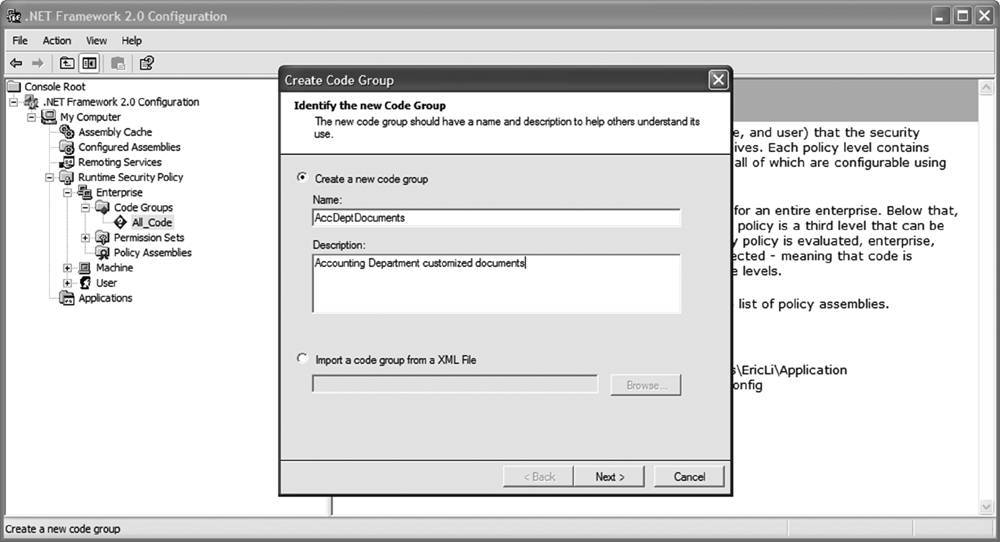Screen dimensions: 1000x542
Task: Click the Policy Assemblies icon
Action: coord(103,253)
